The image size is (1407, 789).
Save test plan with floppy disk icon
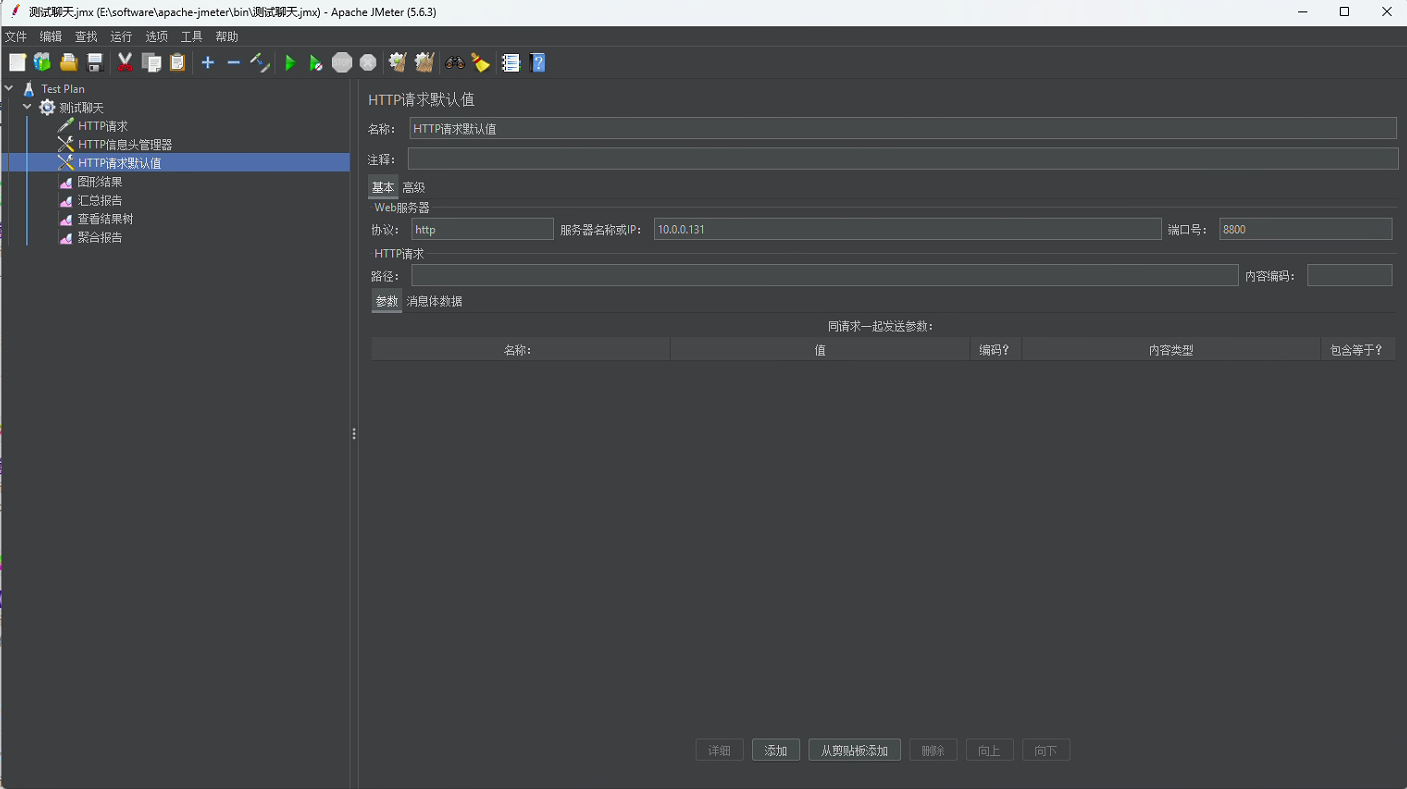95,63
